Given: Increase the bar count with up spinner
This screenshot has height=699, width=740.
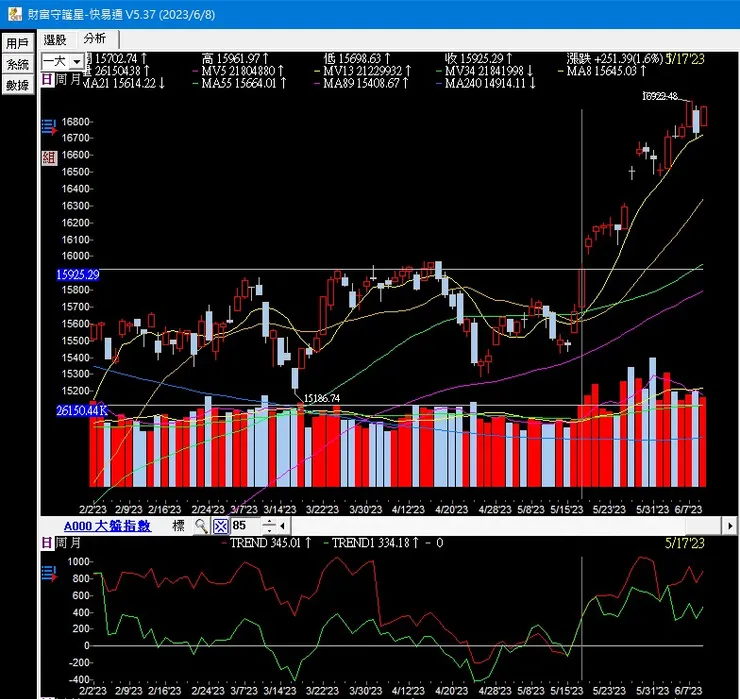Looking at the screenshot, I should click(x=269, y=522).
